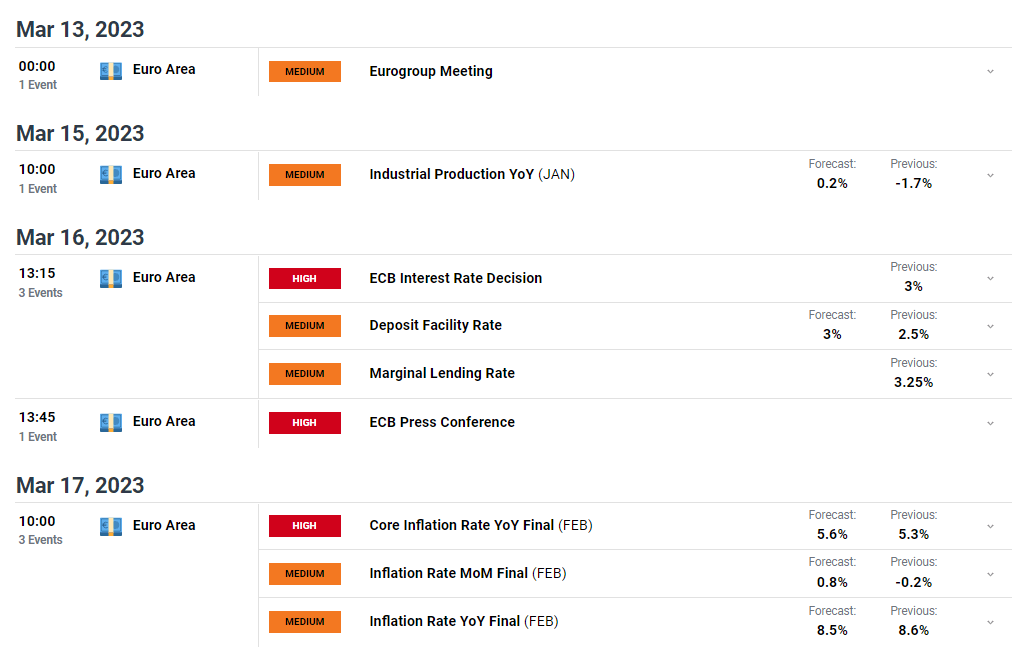Screen dimensions: 1023x654
Task: Open Inflation Rate MoM Final title
Action: pyautogui.click(x=468, y=573)
